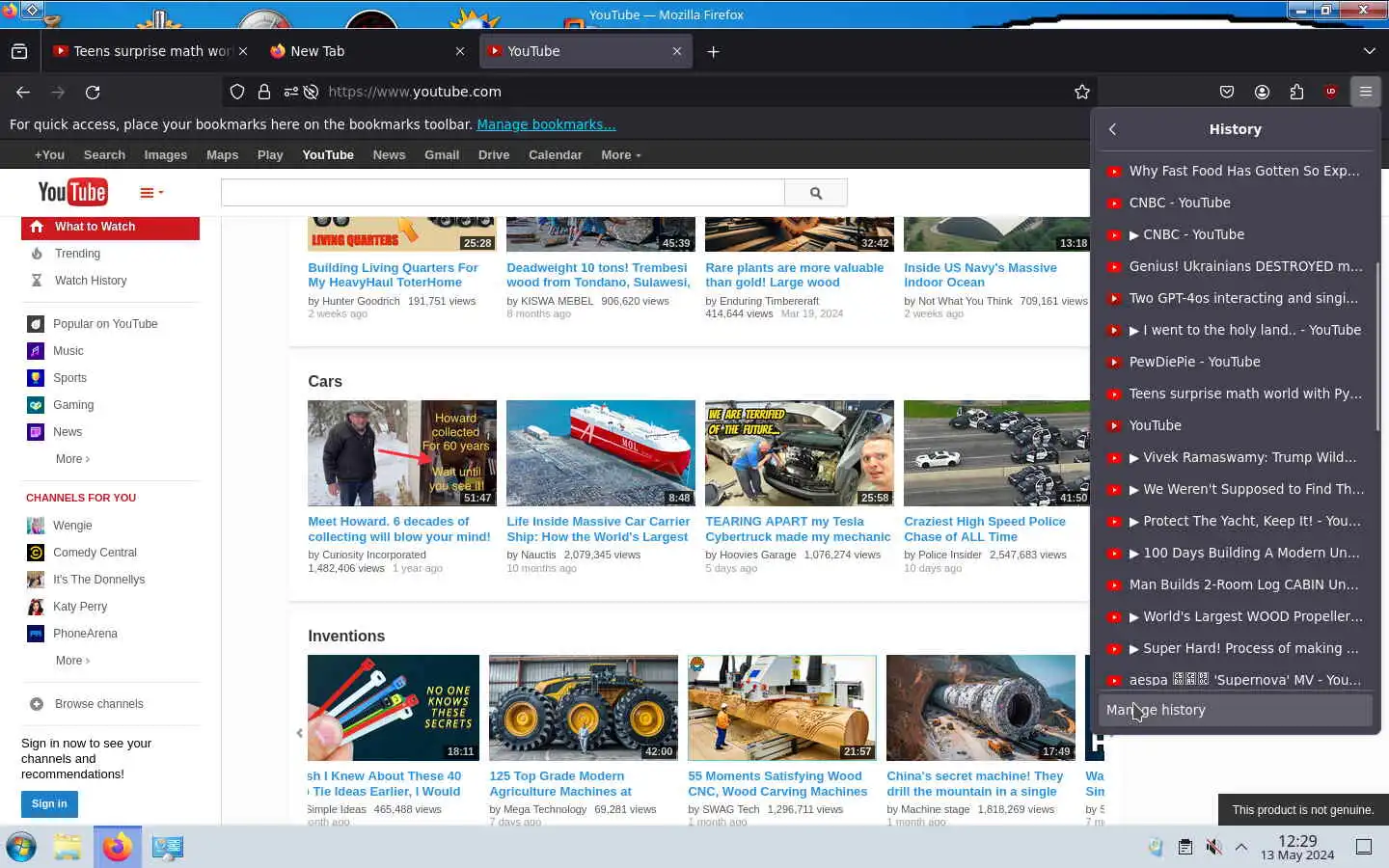List all tabs with the chevron button
The width and height of the screenshot is (1389, 868).
pos(1369,51)
